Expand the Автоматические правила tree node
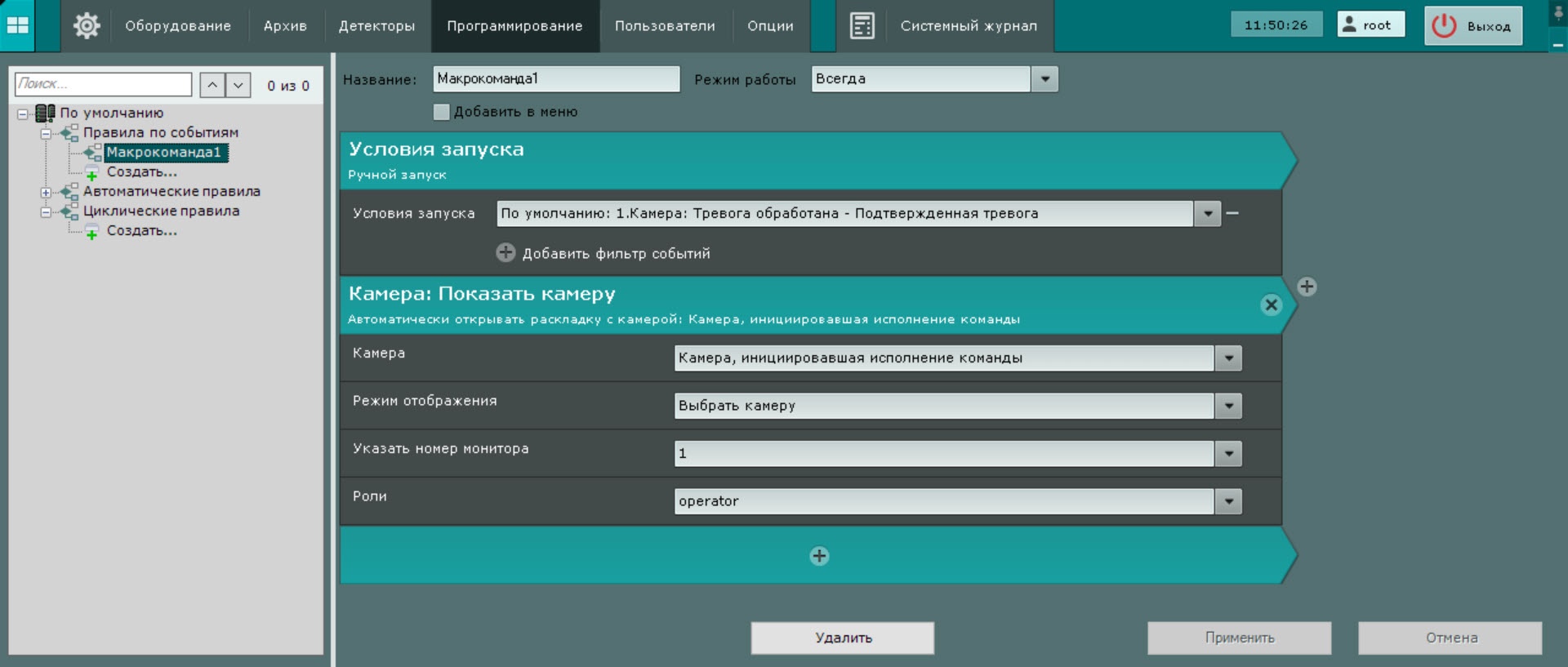This screenshot has width=1568, height=667. 46,193
